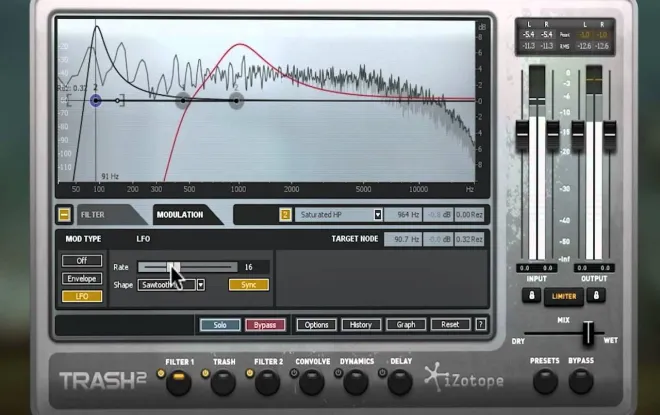Click the right input gain fader
Image resolution: width=660 pixels, height=415 pixels.
coord(553,135)
